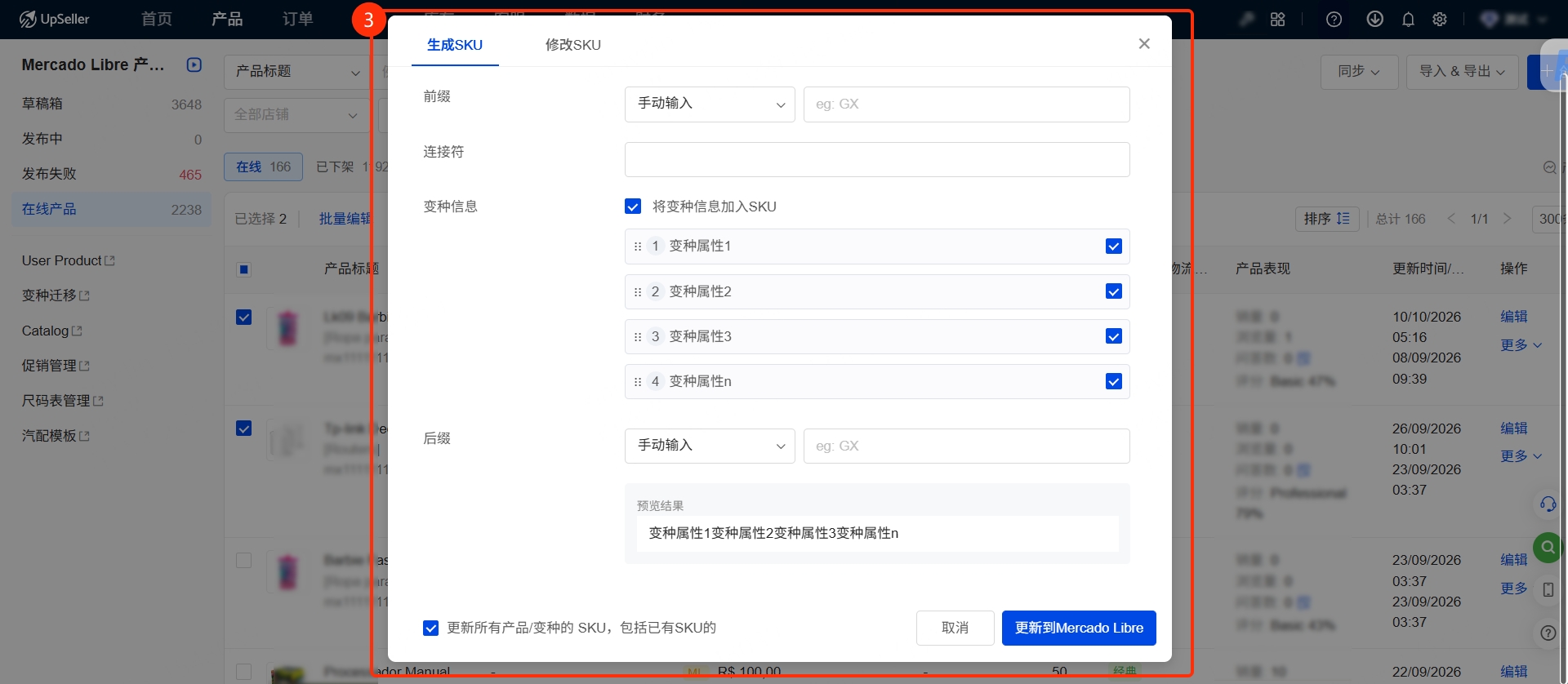Open 首页 in the top navigation

tap(157, 19)
